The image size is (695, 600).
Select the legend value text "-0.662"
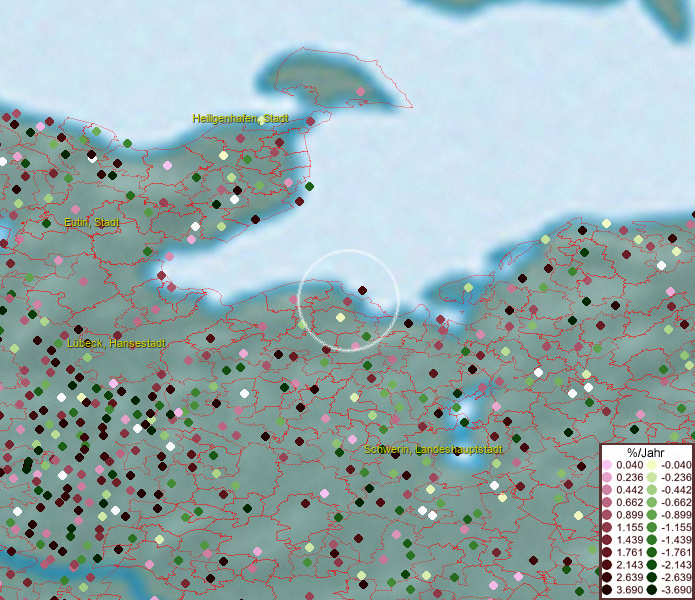click(676, 503)
